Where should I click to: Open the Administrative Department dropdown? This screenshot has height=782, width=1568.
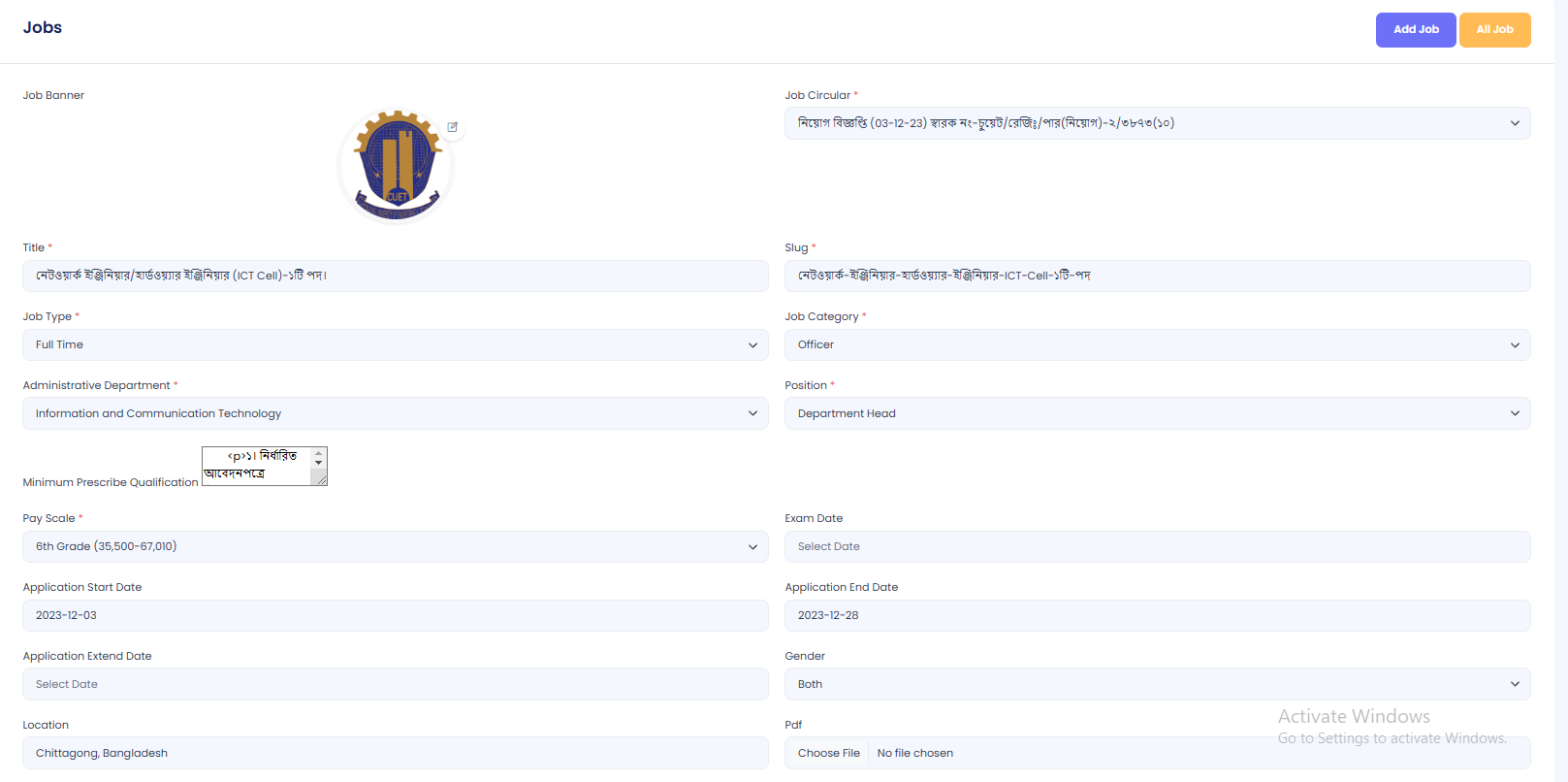tap(395, 414)
